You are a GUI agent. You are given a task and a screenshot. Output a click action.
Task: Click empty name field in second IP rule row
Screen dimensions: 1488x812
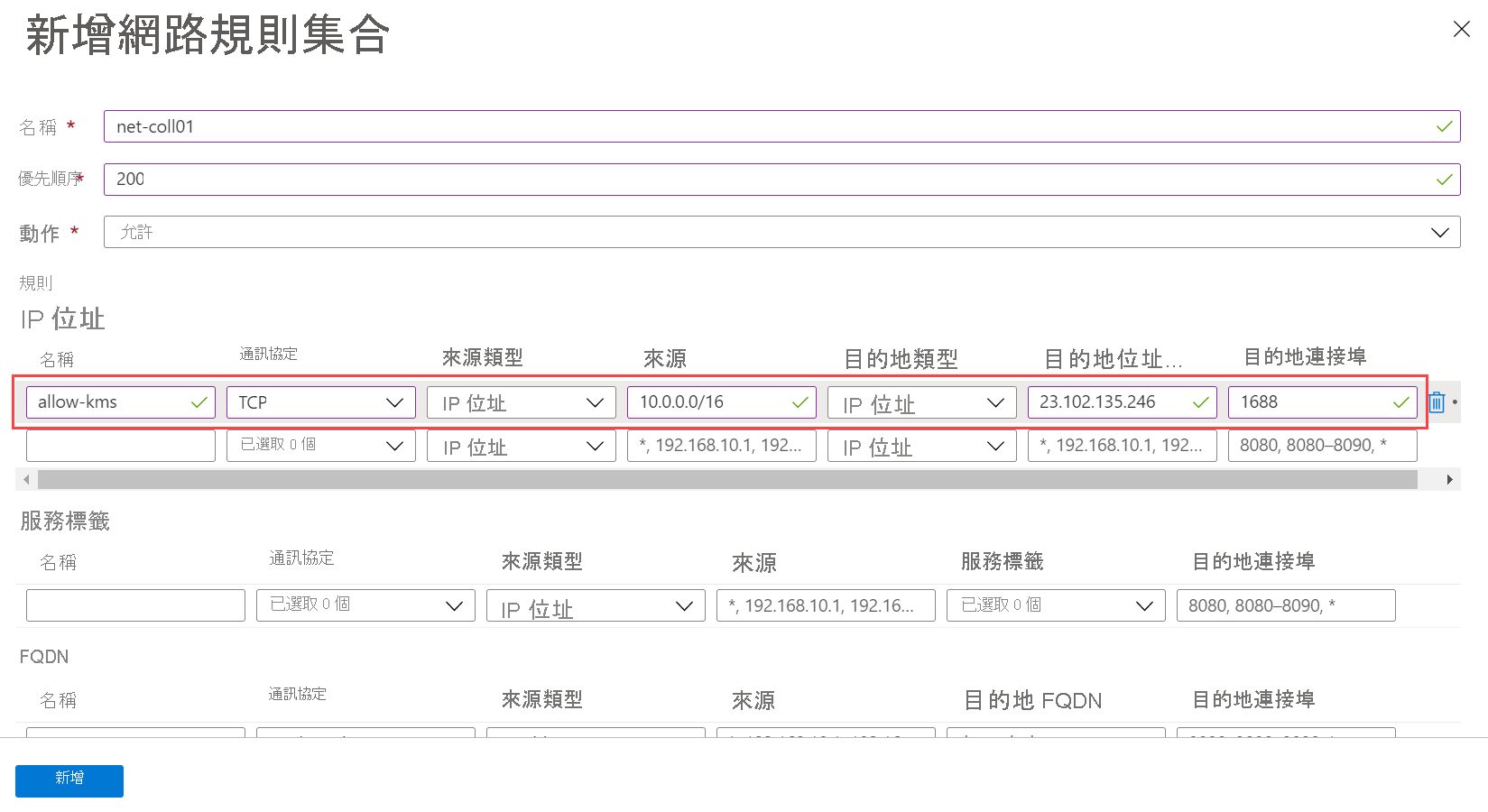(121, 446)
